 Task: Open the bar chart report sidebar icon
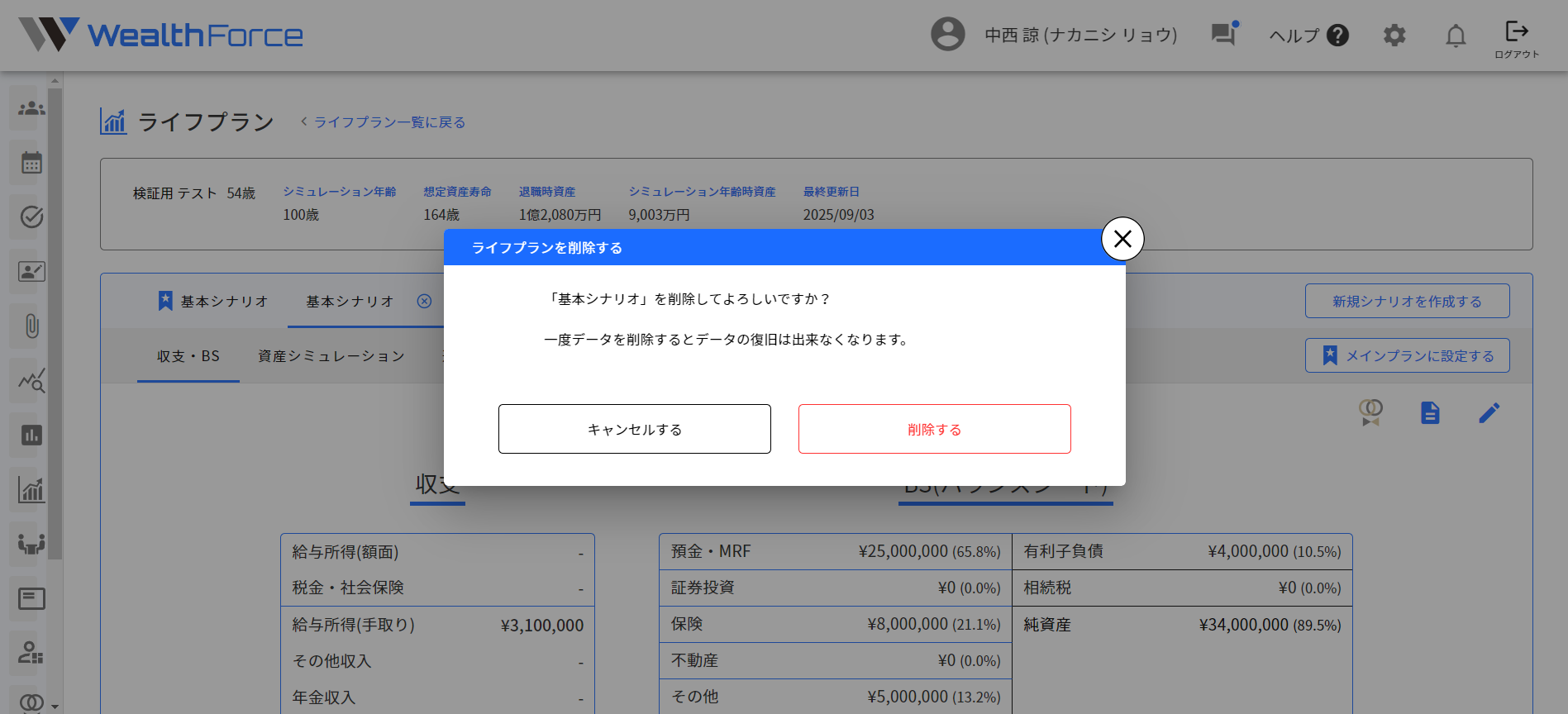pyautogui.click(x=31, y=436)
